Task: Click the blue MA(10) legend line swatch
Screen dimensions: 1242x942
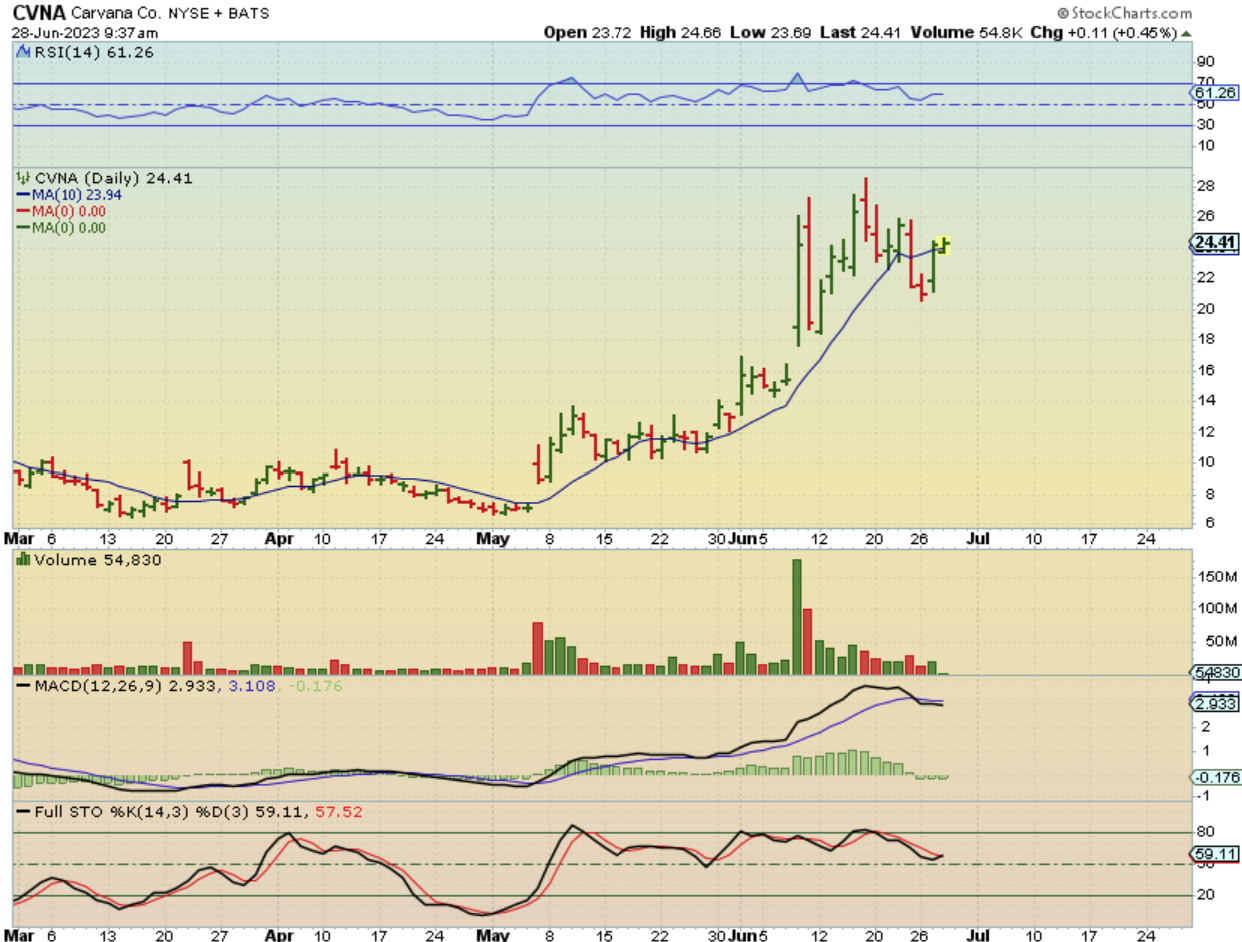Action: point(22,195)
